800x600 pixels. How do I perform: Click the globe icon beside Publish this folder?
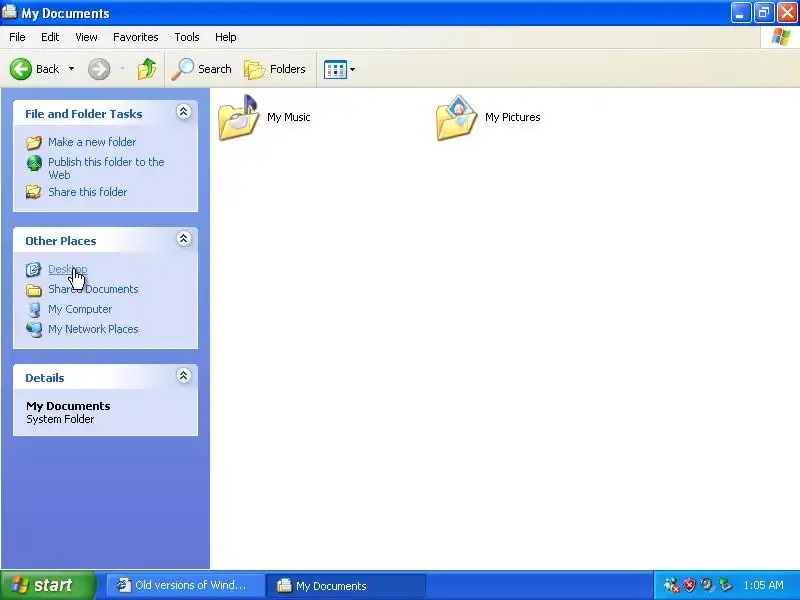click(34, 163)
